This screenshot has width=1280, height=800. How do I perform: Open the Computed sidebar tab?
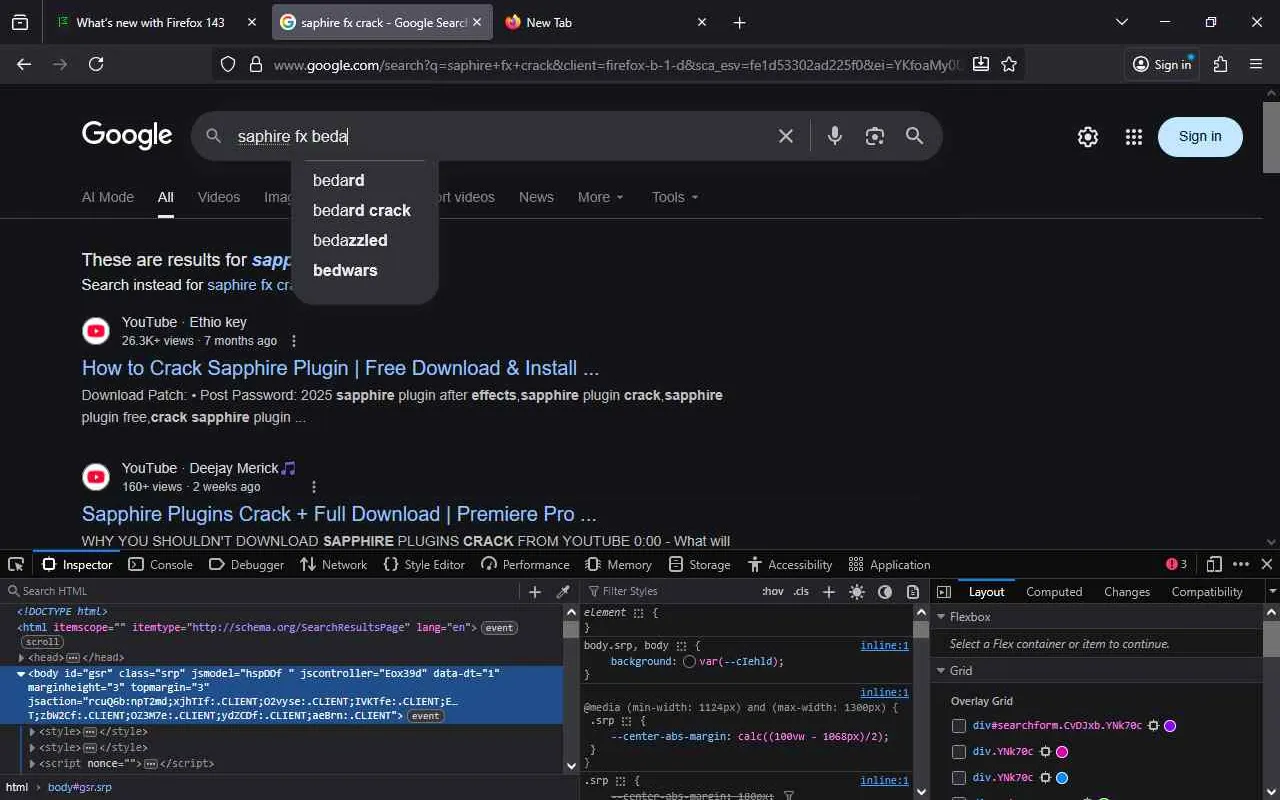click(x=1054, y=592)
